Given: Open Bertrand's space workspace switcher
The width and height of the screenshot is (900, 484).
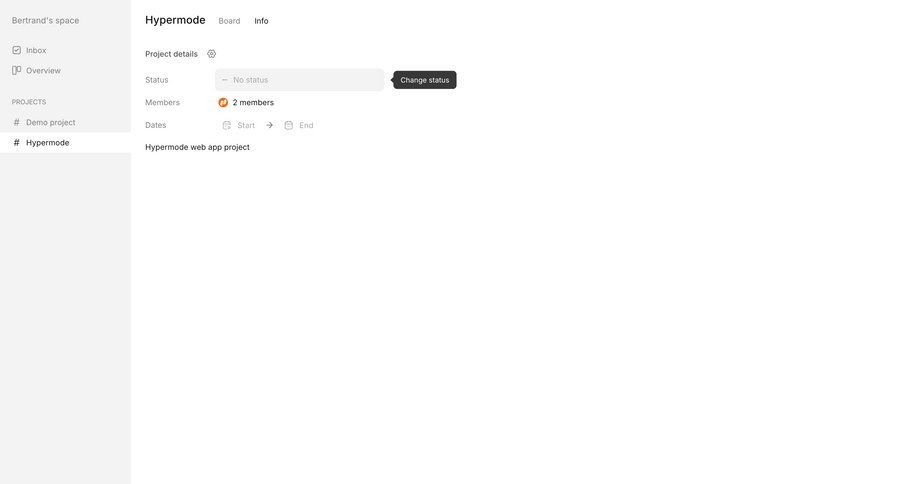Looking at the screenshot, I should [x=45, y=21].
